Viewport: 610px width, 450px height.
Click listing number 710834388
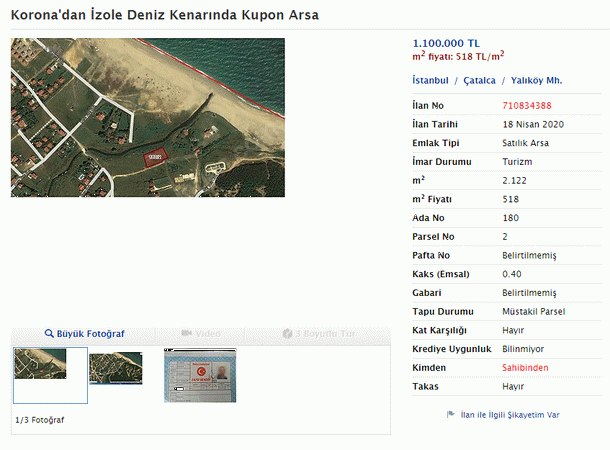pos(527,106)
